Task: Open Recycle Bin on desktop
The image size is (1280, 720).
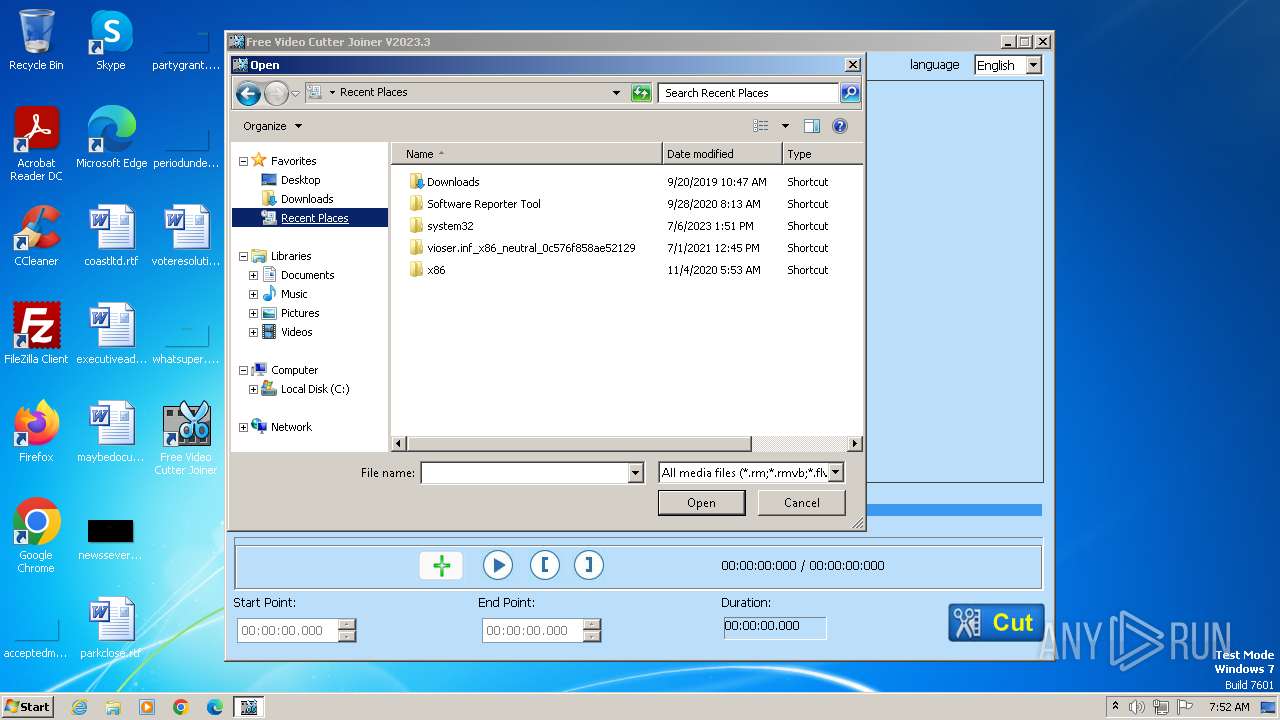Action: (36, 41)
